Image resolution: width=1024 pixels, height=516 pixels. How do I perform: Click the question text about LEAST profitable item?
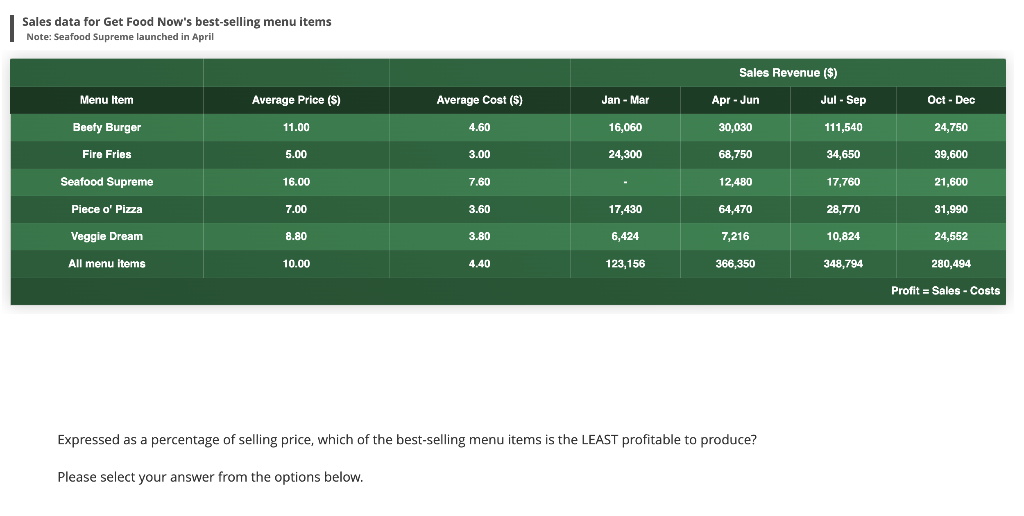coord(407,440)
